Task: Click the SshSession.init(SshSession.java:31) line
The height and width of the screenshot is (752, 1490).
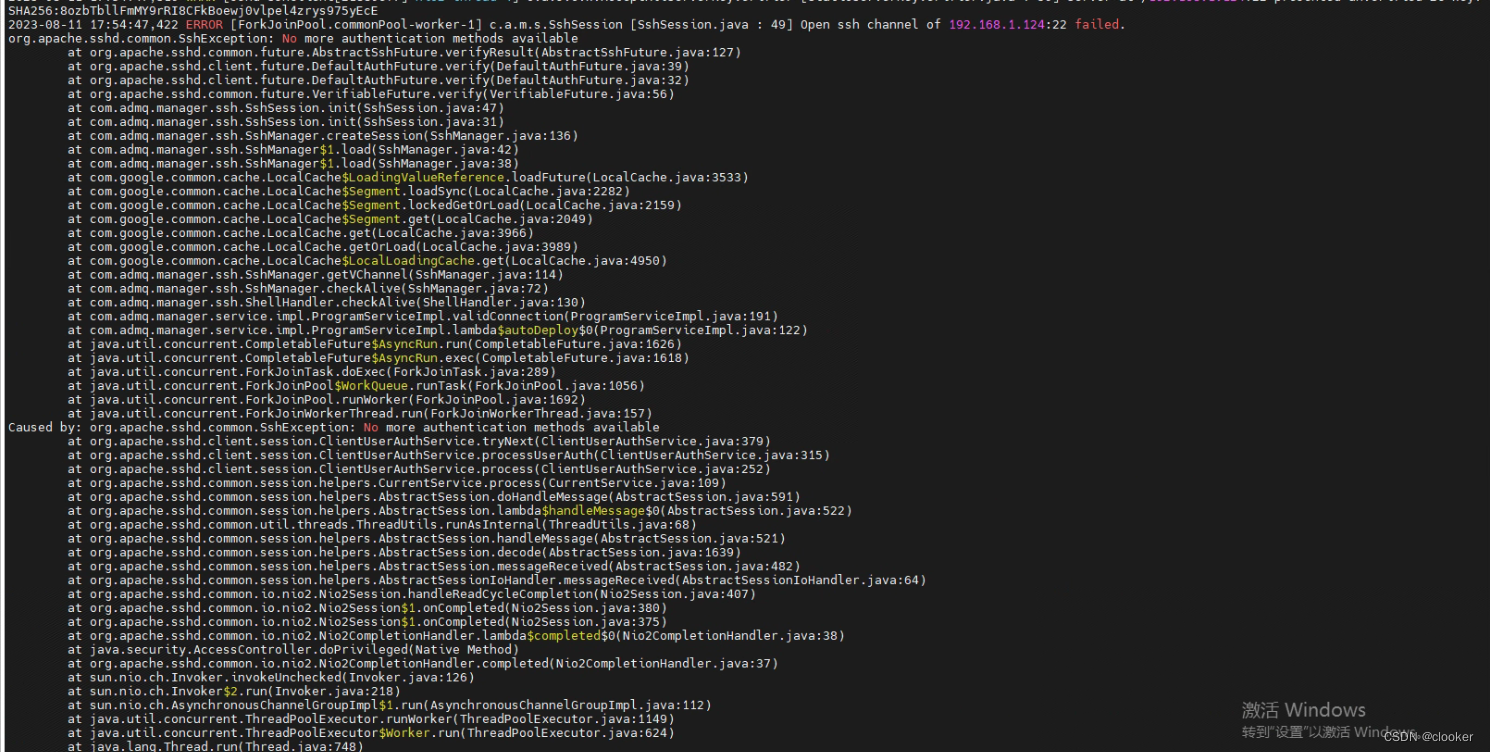Action: tap(286, 122)
